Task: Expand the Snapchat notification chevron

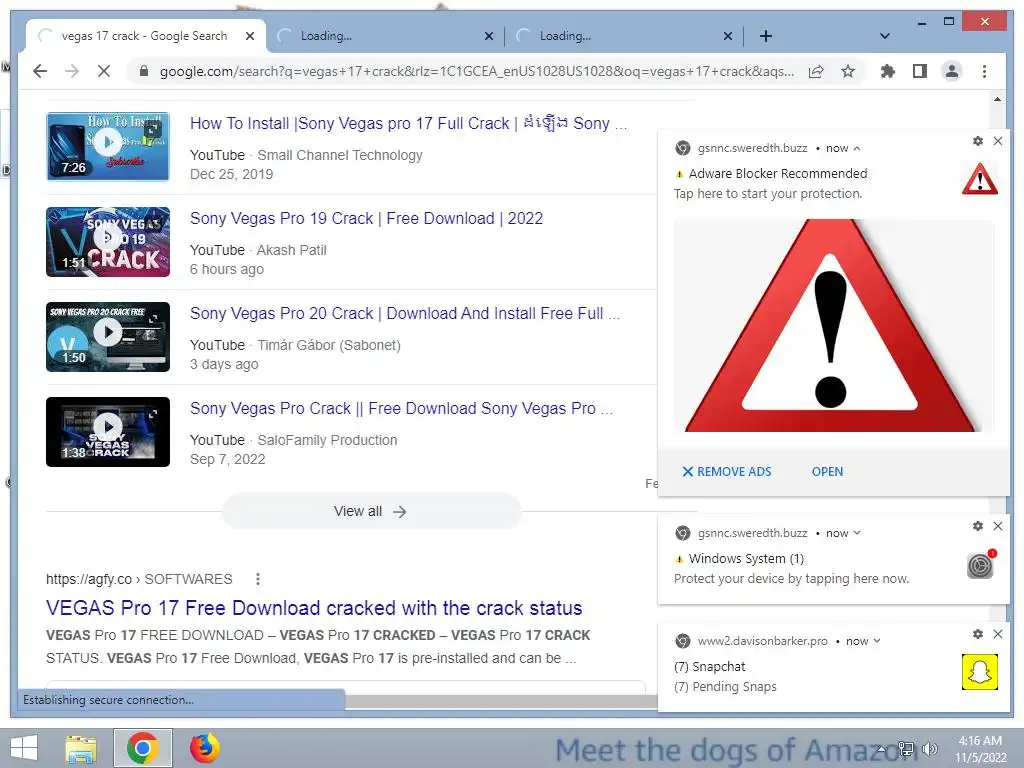Action: 877,641
